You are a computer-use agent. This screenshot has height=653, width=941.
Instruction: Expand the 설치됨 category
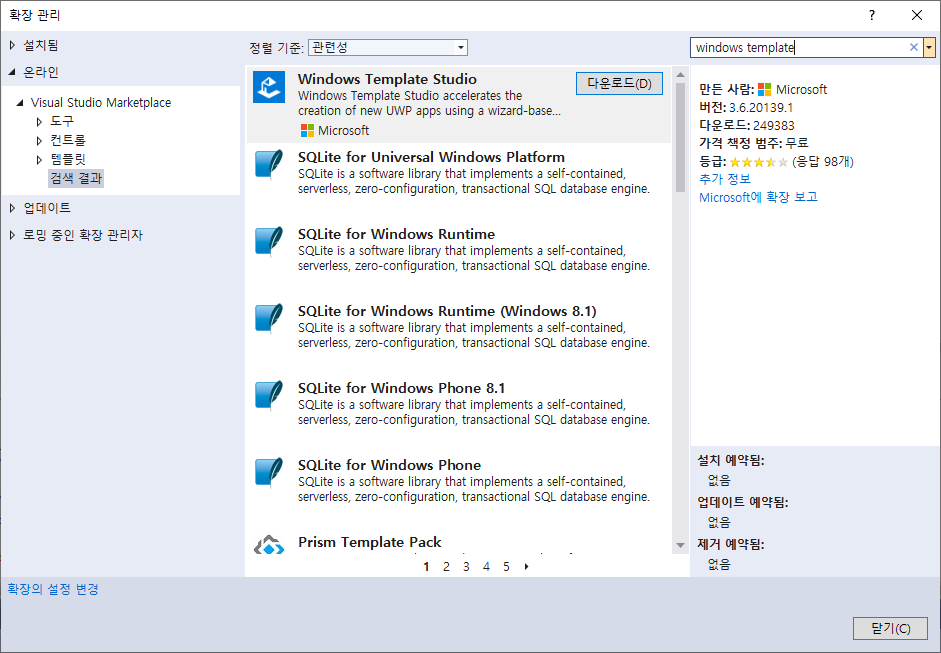[x=12, y=46]
